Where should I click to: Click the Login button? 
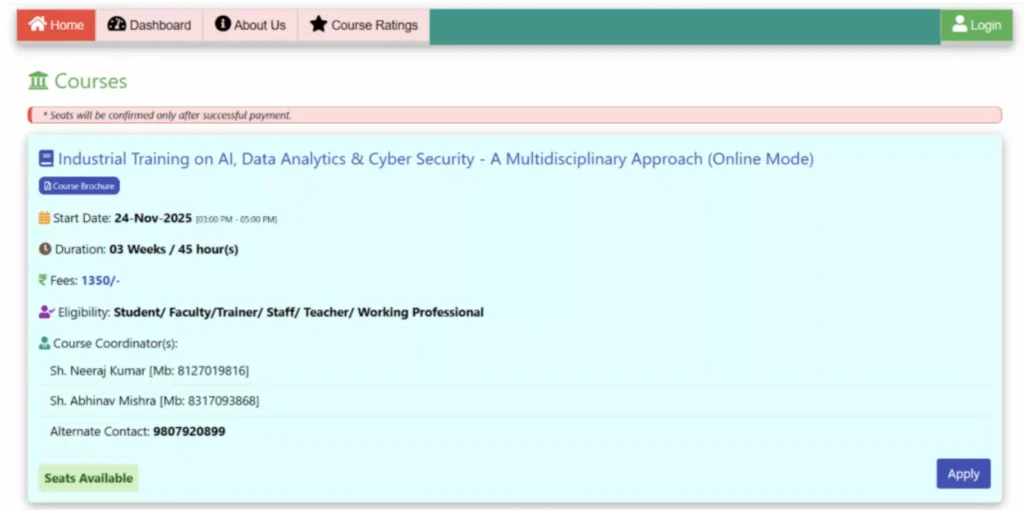[x=976, y=25]
